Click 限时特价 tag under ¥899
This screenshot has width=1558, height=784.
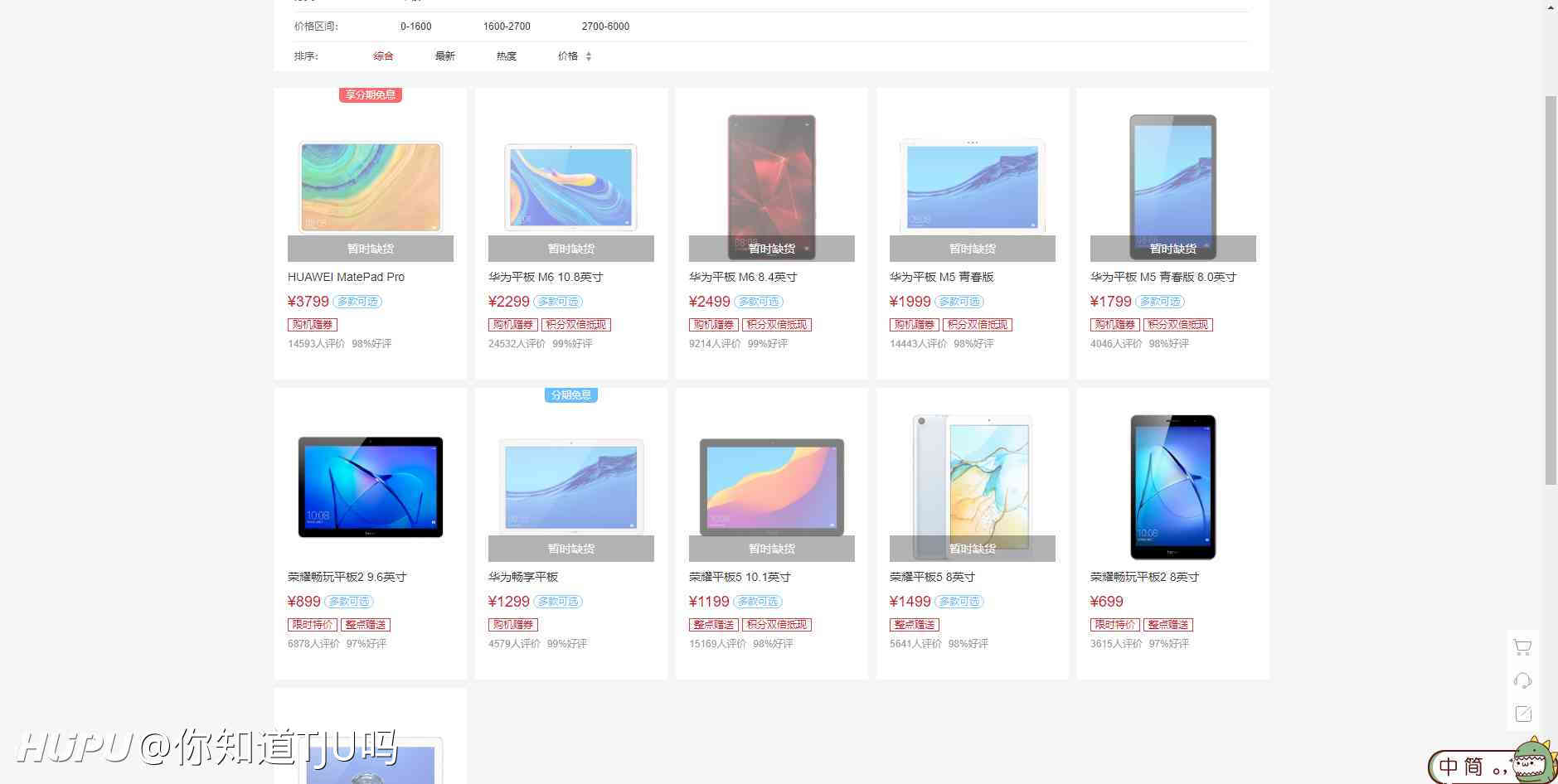(x=313, y=625)
